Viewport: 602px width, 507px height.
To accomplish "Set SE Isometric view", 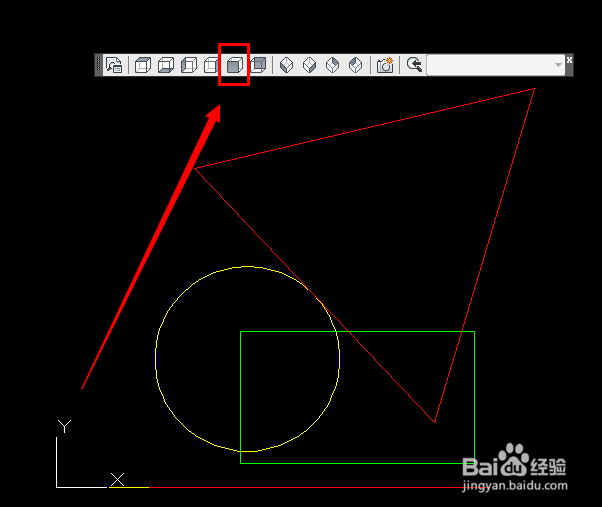I will 309,65.
